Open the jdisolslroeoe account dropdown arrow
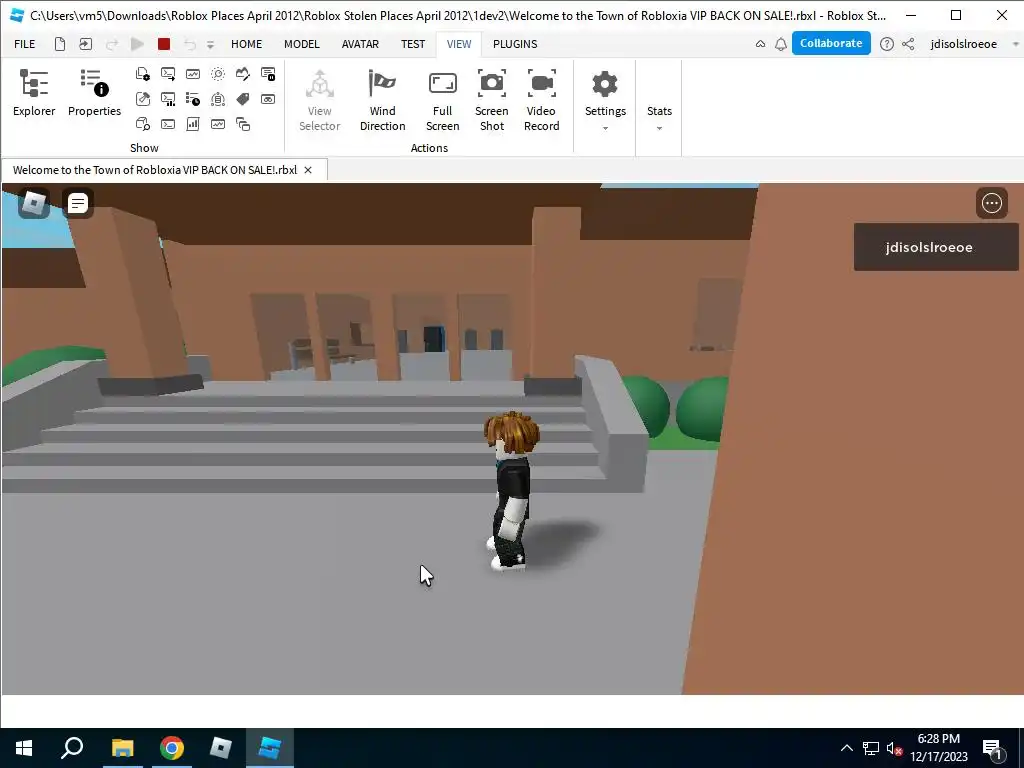This screenshot has height=768, width=1024. pos(1016,44)
